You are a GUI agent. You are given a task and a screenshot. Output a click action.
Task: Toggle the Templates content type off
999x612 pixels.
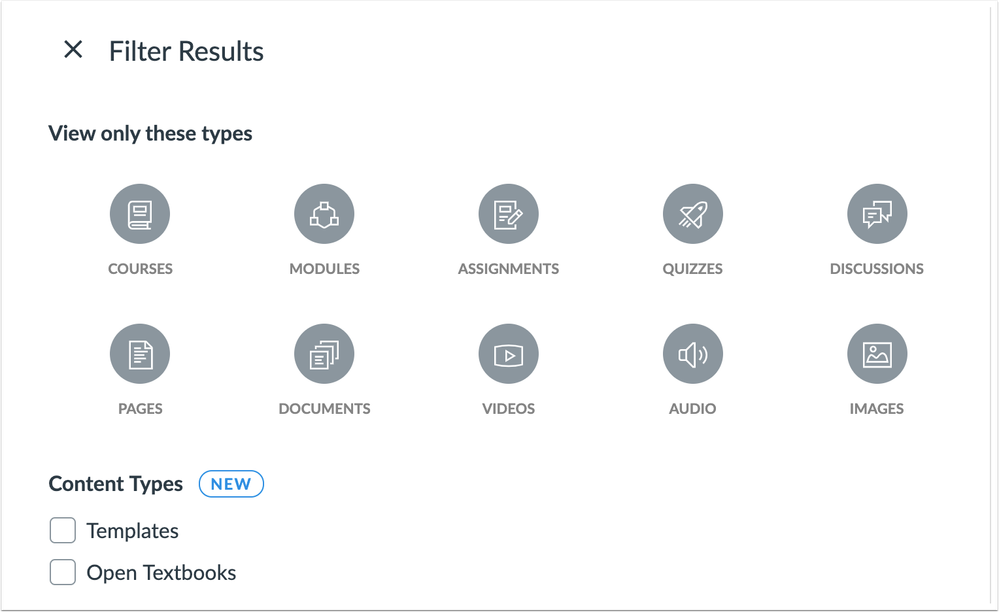62,530
